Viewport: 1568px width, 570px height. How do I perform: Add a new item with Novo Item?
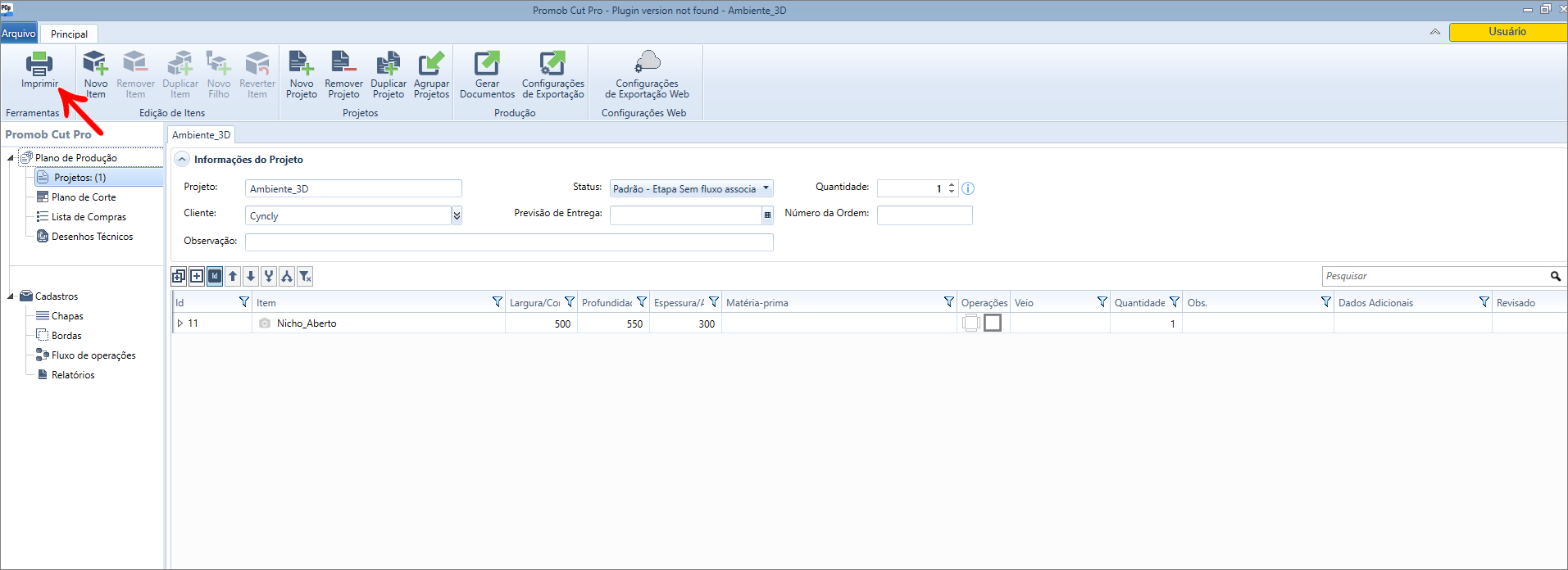95,74
